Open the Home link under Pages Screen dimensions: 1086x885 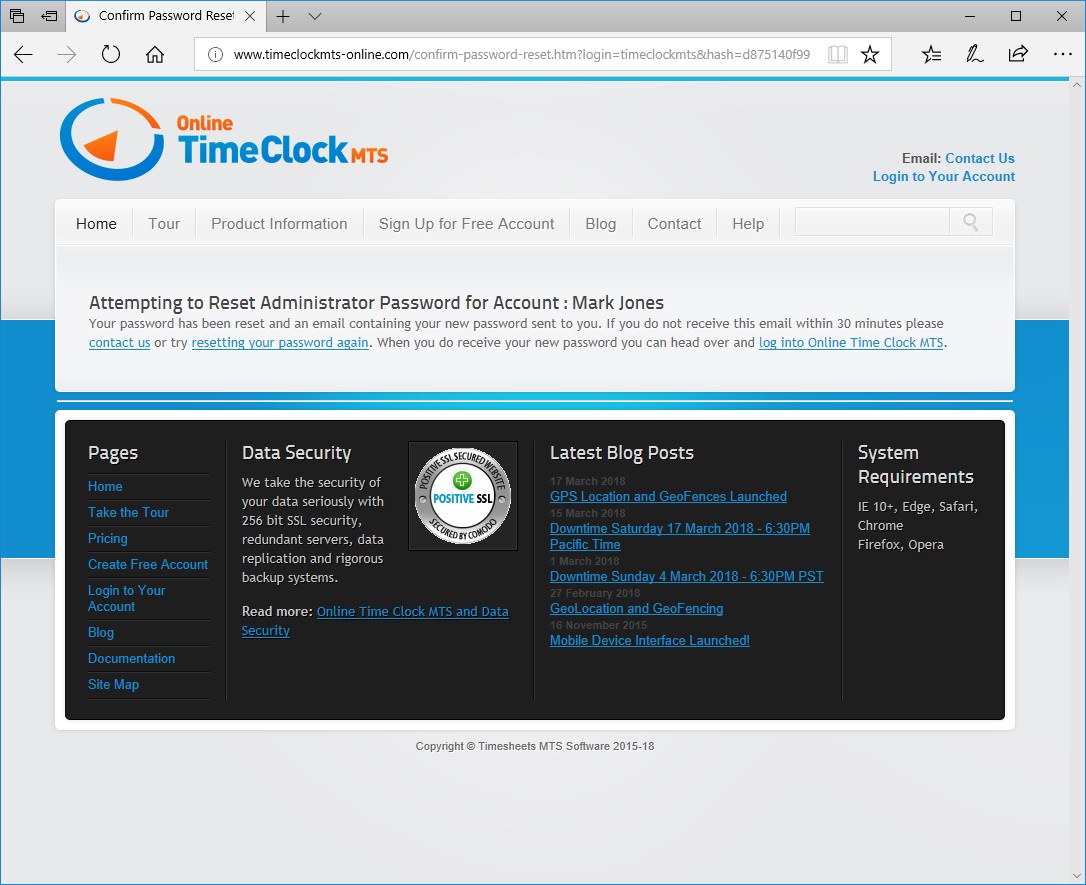point(105,486)
